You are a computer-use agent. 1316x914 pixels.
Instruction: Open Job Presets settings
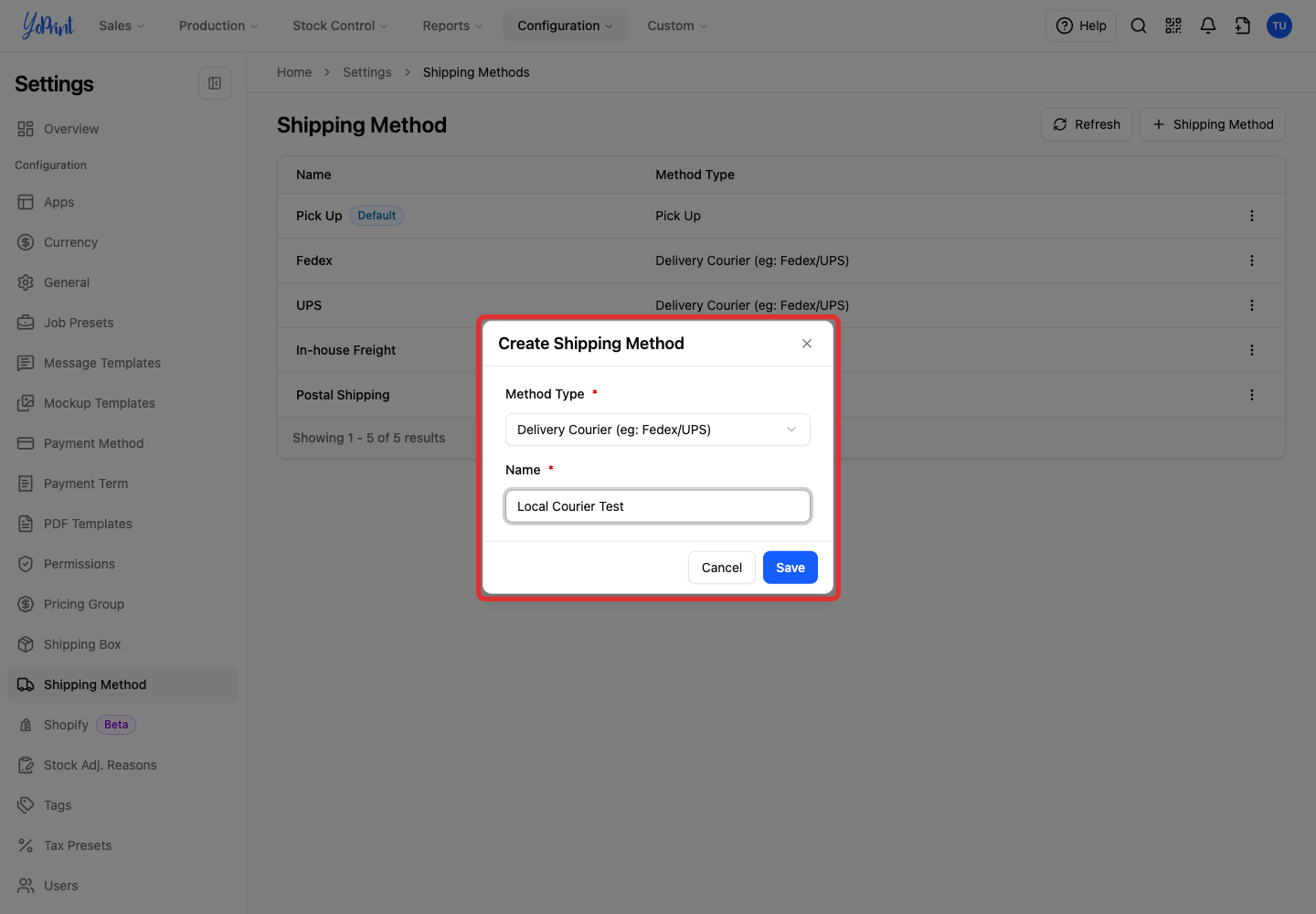pos(122,323)
